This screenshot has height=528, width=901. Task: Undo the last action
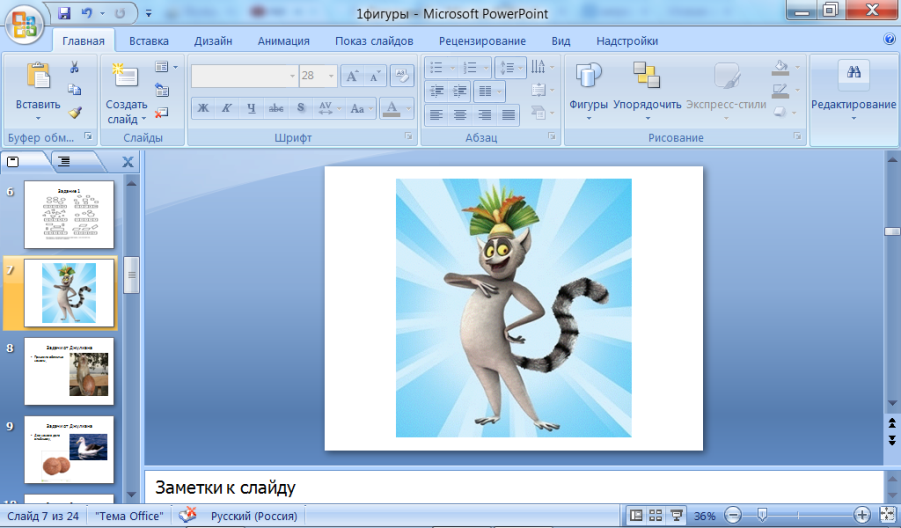pos(86,13)
